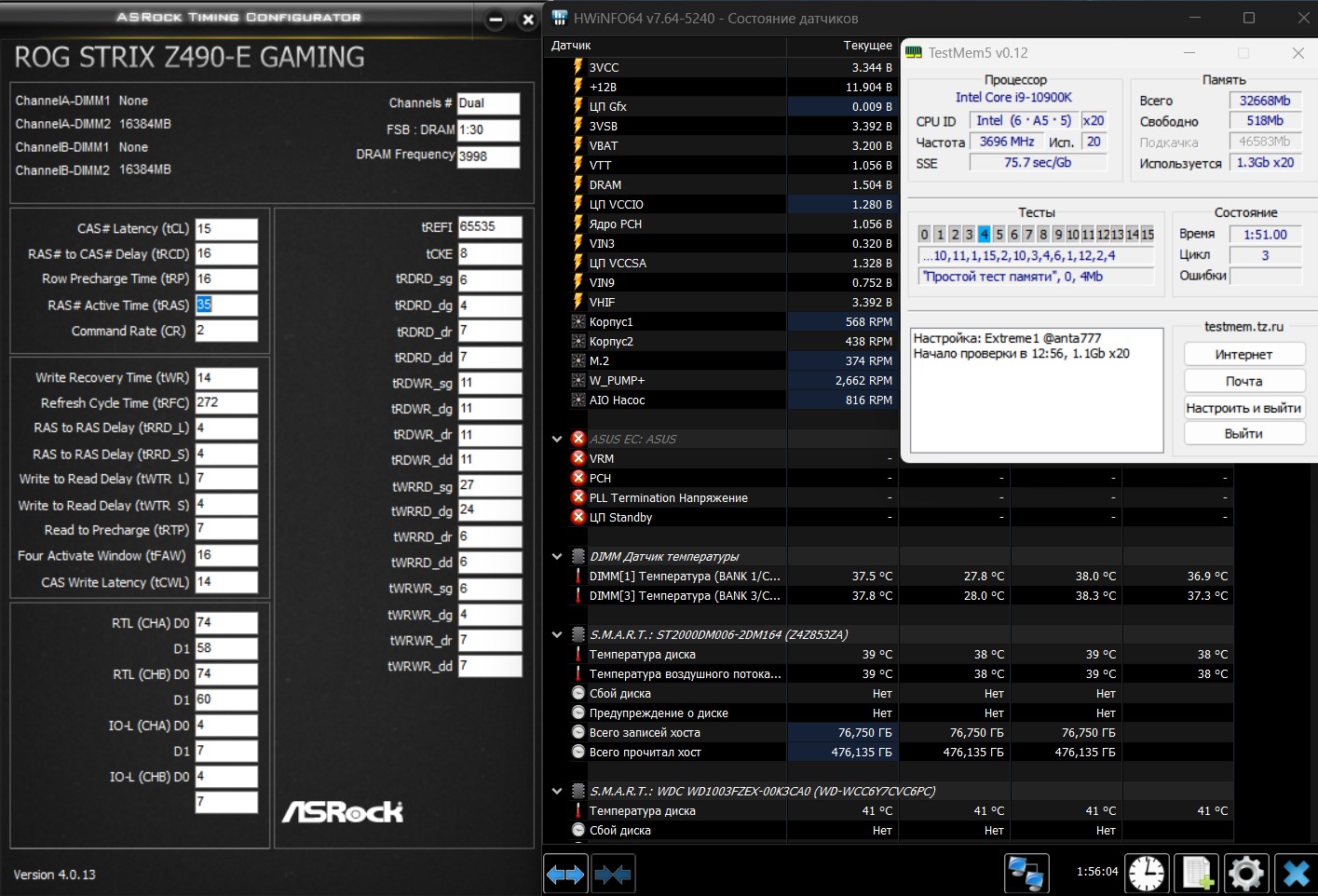Click the TestMem5 title bar icon
The height and width of the screenshot is (896, 1318).
click(914, 53)
